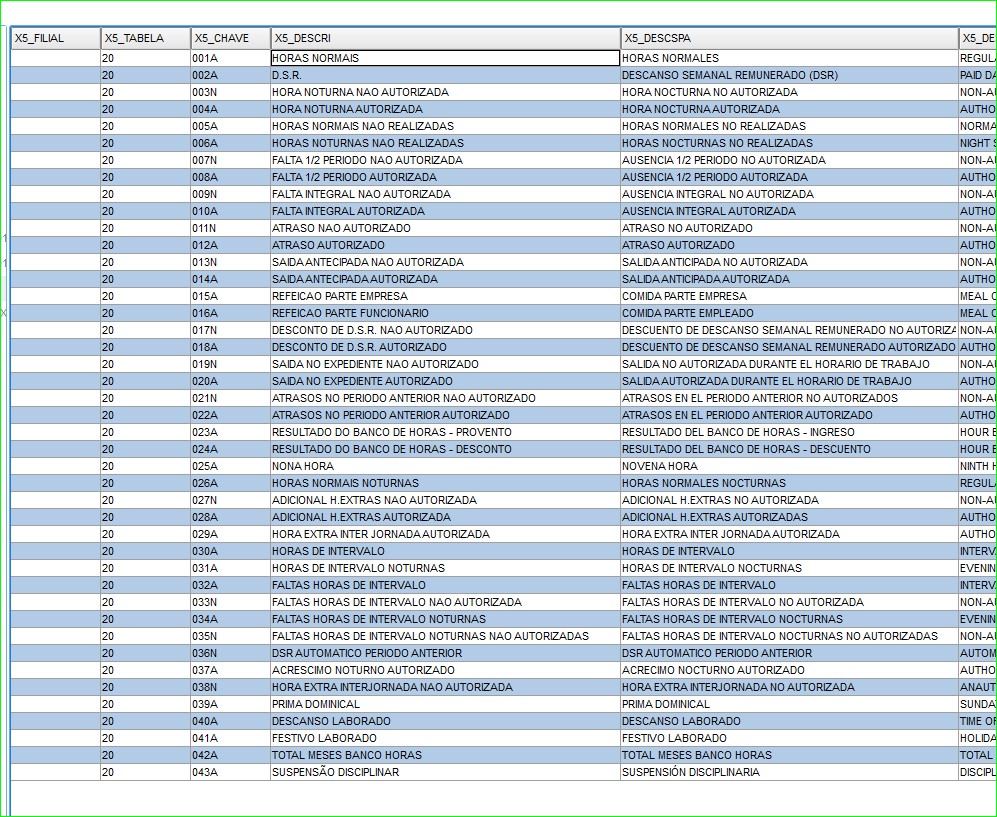Screen dimensions: 997x817
Task: Click COMIDA PARTE EMPLEADO cell
Action: tap(790, 313)
